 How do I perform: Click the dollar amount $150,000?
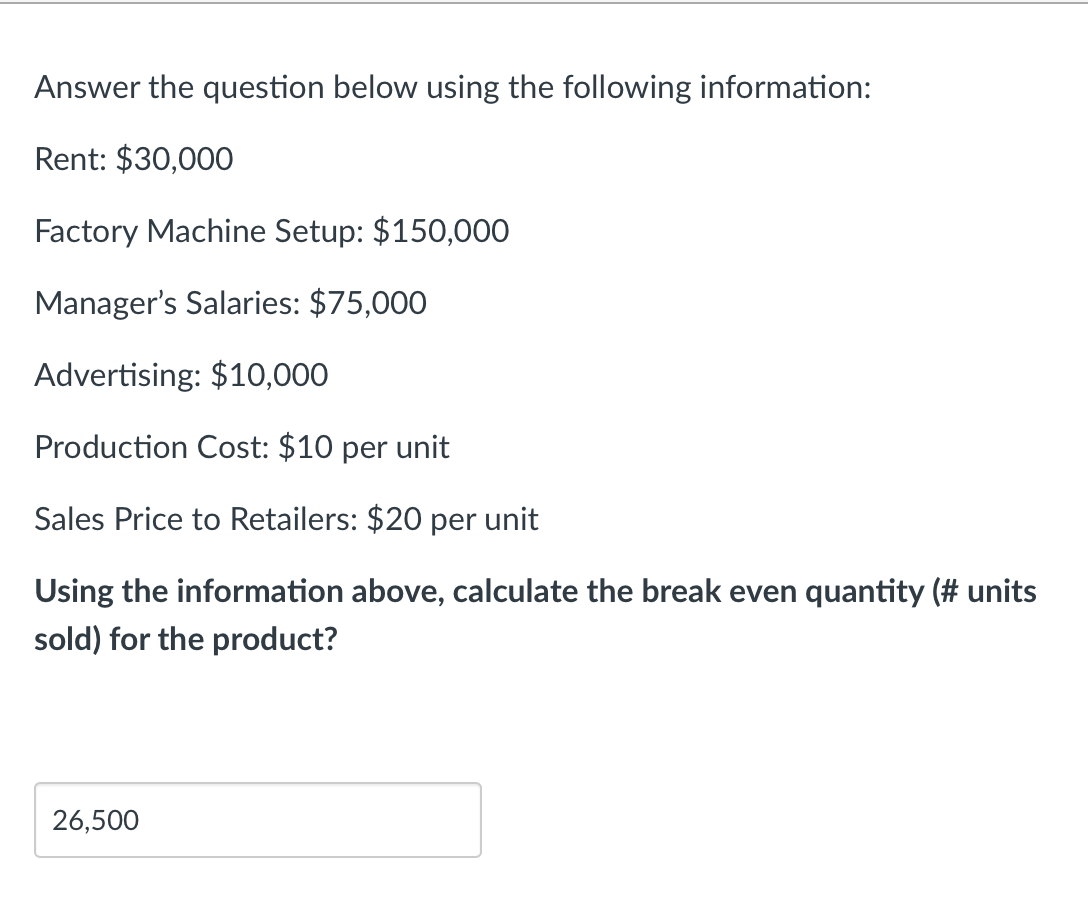[x=440, y=231]
